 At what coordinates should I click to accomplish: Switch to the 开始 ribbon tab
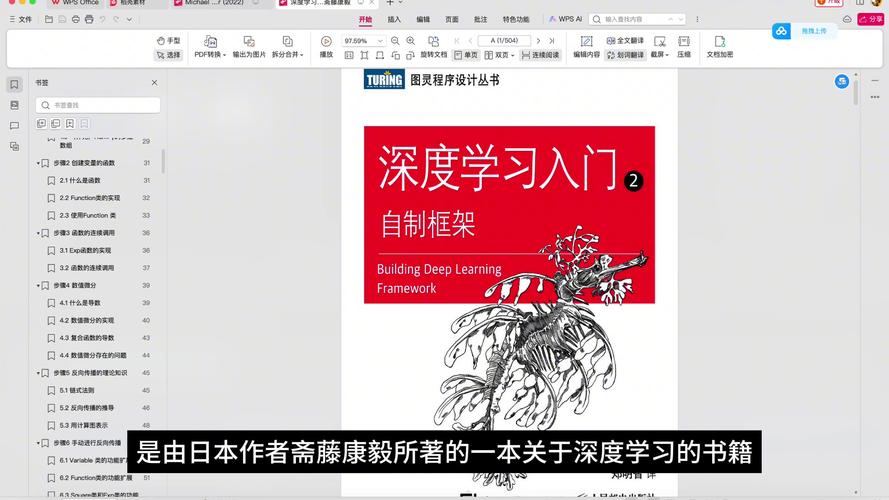(x=365, y=19)
